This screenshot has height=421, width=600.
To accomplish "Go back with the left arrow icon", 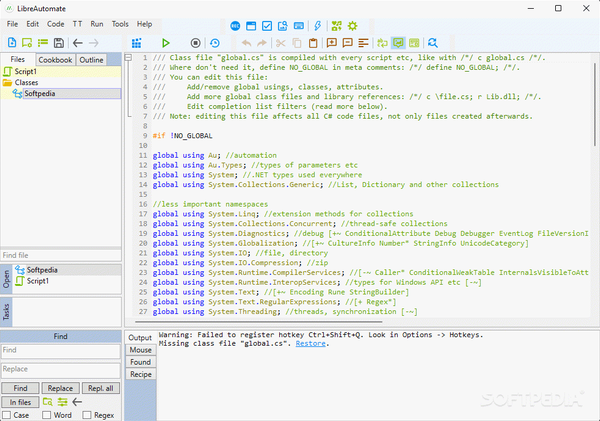I will pyautogui.click(x=78, y=43).
